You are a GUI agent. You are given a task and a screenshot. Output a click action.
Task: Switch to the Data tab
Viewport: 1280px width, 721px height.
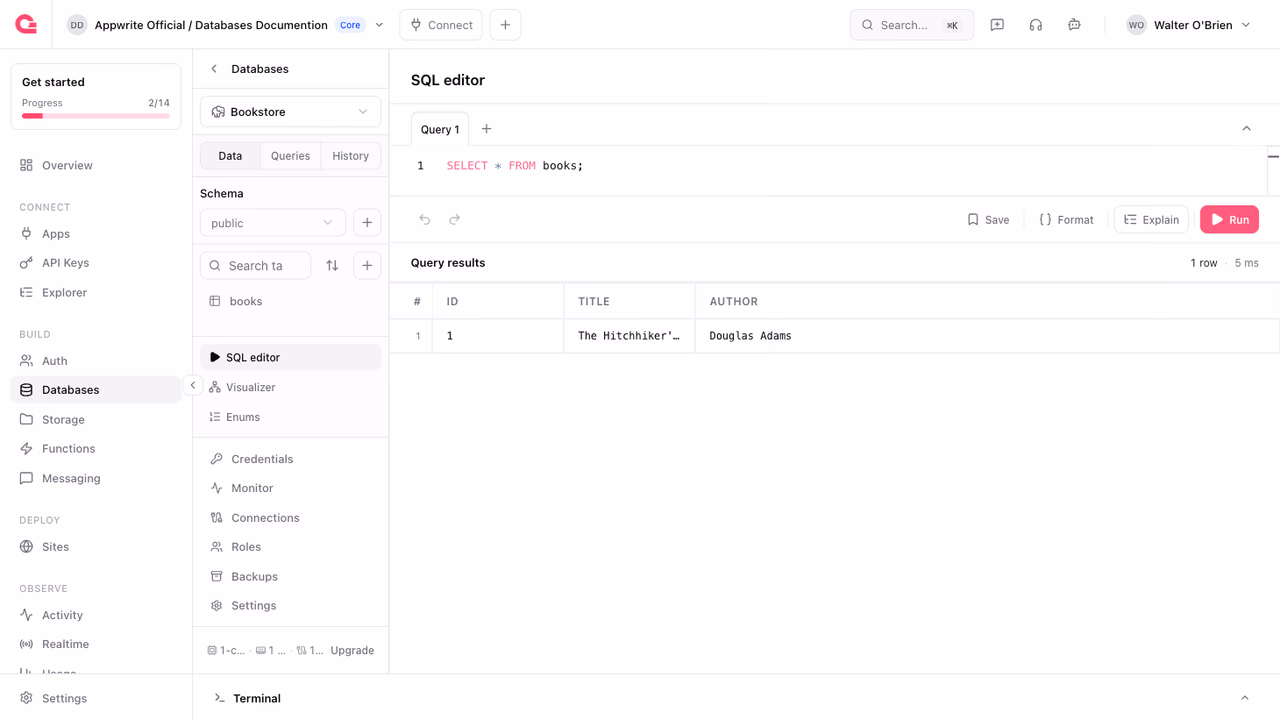coord(230,156)
